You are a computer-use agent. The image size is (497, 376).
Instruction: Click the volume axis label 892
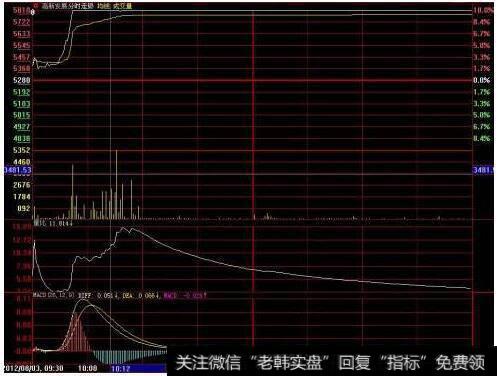(24, 208)
